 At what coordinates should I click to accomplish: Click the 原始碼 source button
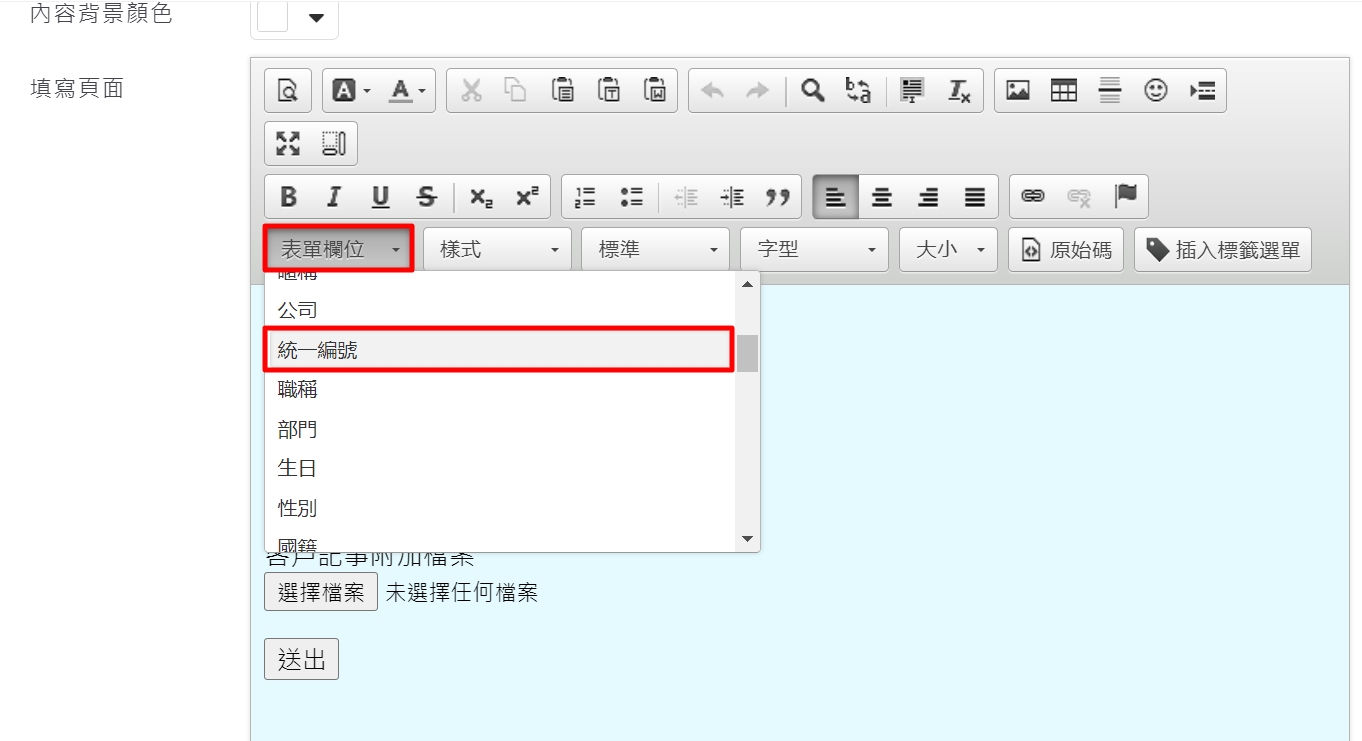point(1066,250)
